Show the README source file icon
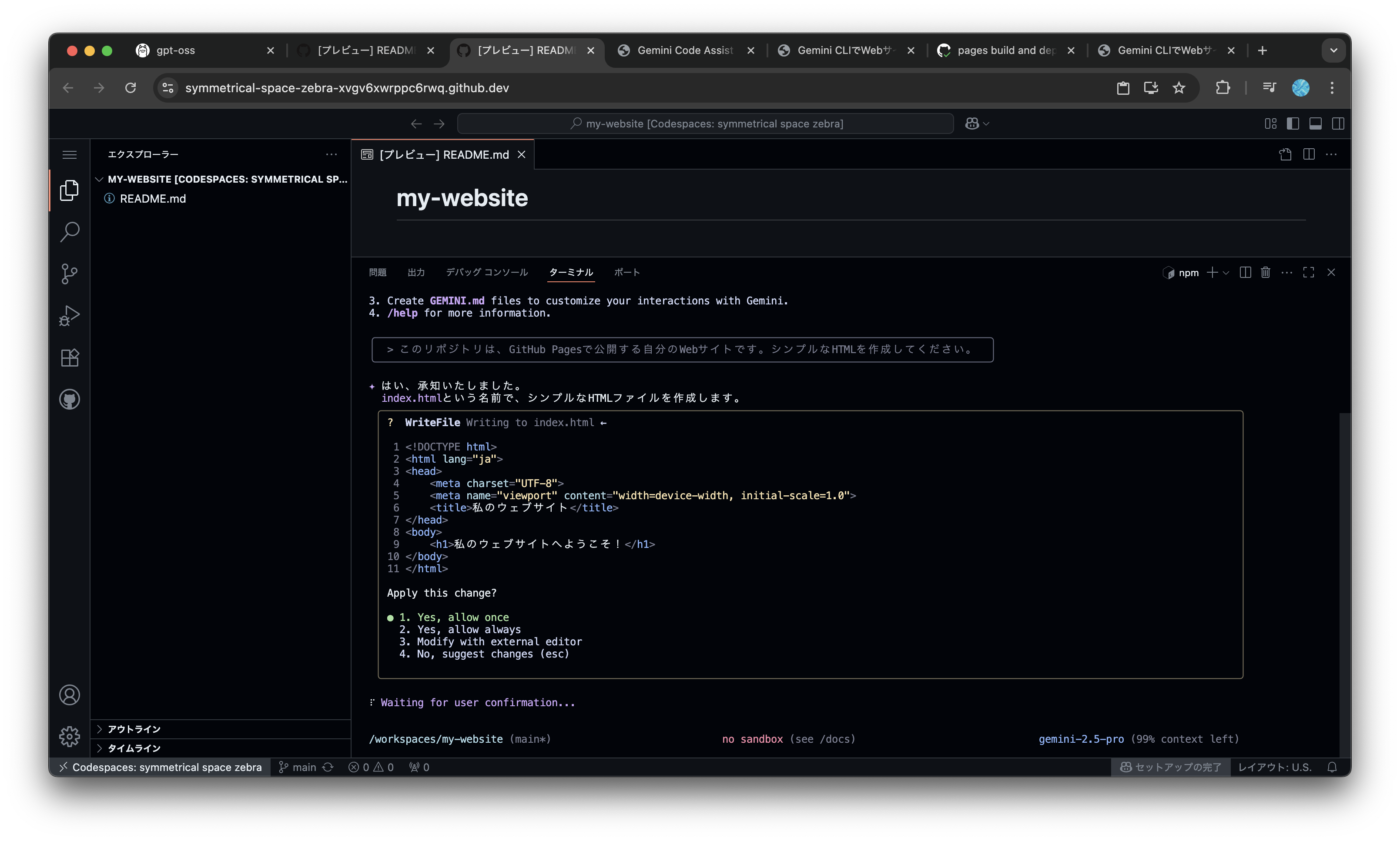 pyautogui.click(x=1285, y=155)
